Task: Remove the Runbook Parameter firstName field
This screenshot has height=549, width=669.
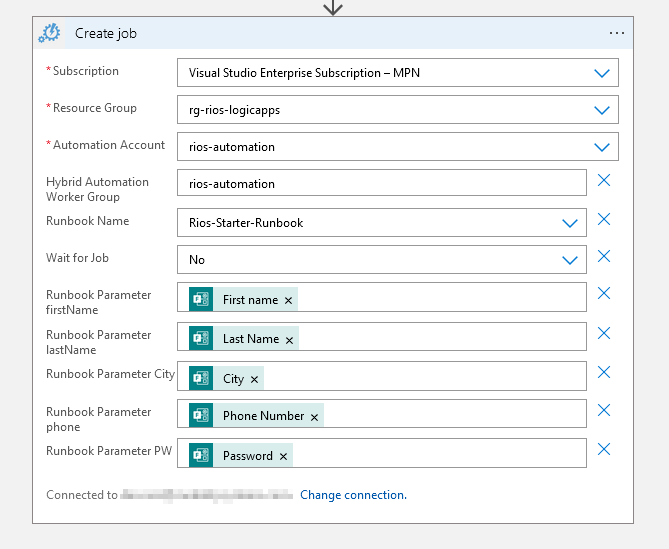Action: point(604,293)
